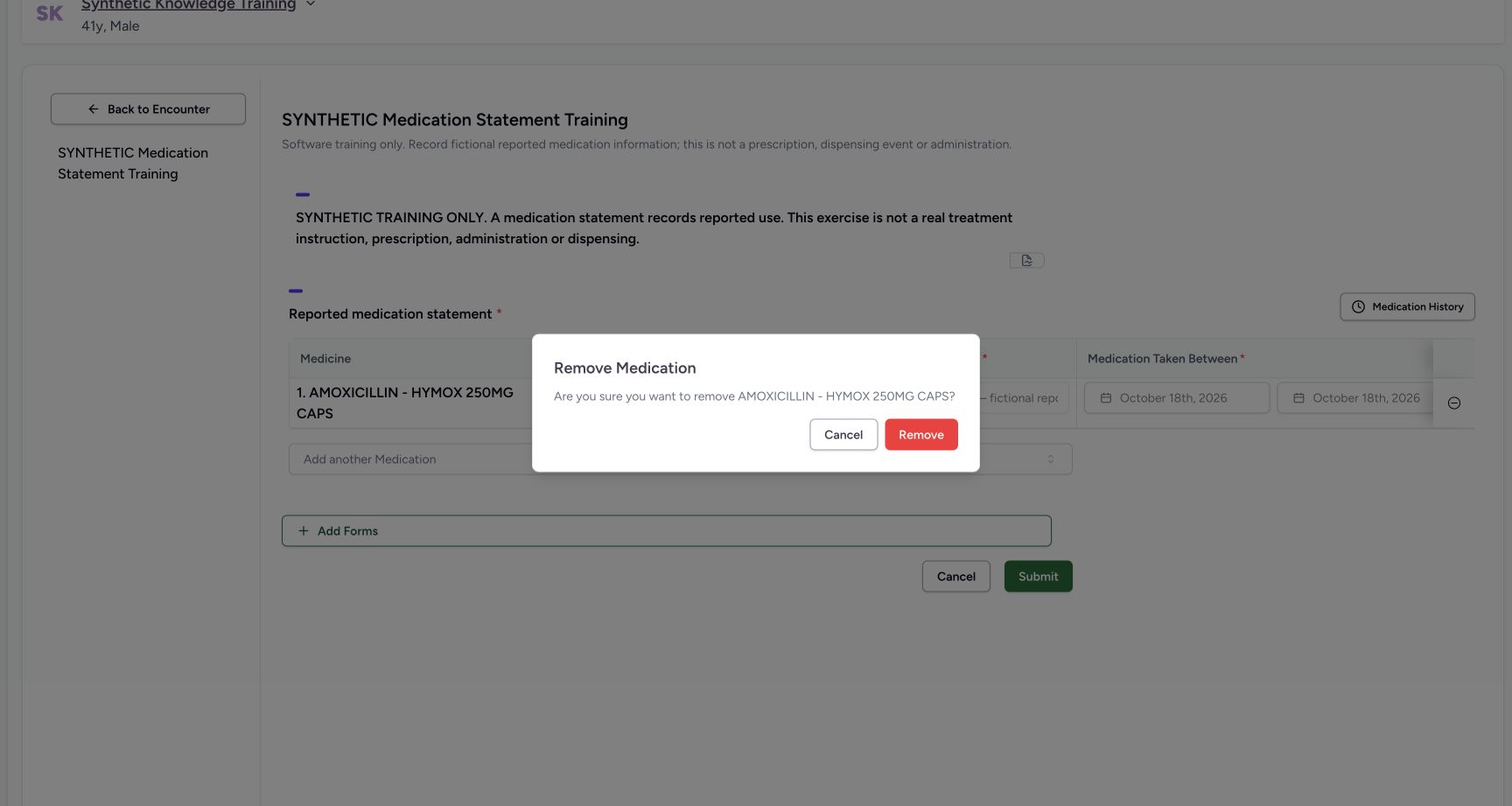Open Medication History
The width and height of the screenshot is (1512, 806).
click(x=1407, y=307)
